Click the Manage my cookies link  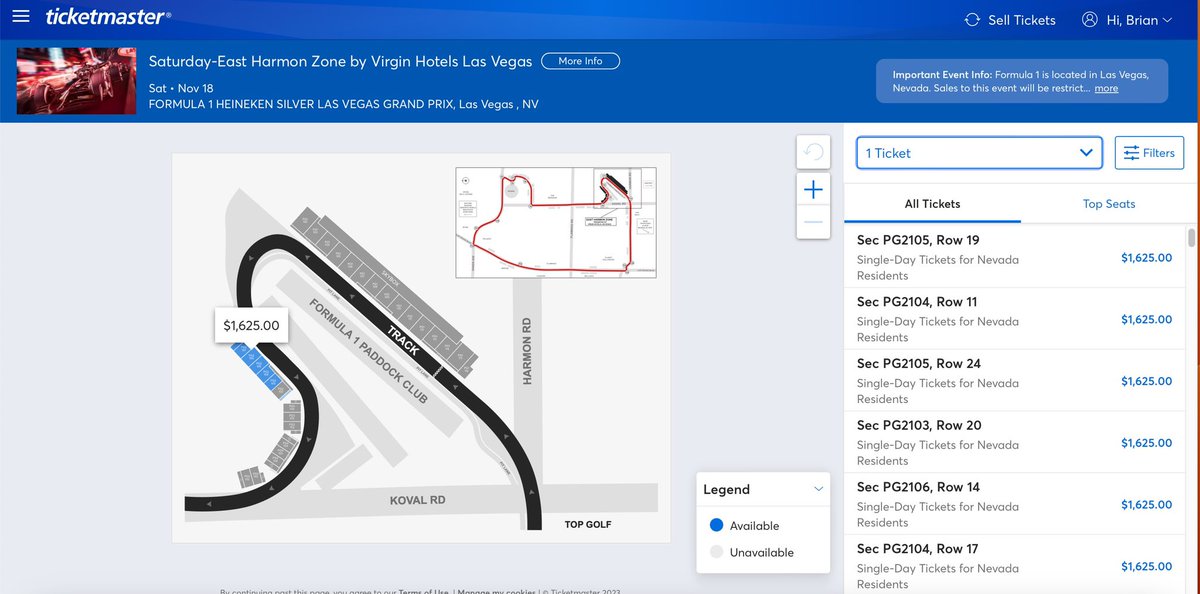(x=494, y=590)
